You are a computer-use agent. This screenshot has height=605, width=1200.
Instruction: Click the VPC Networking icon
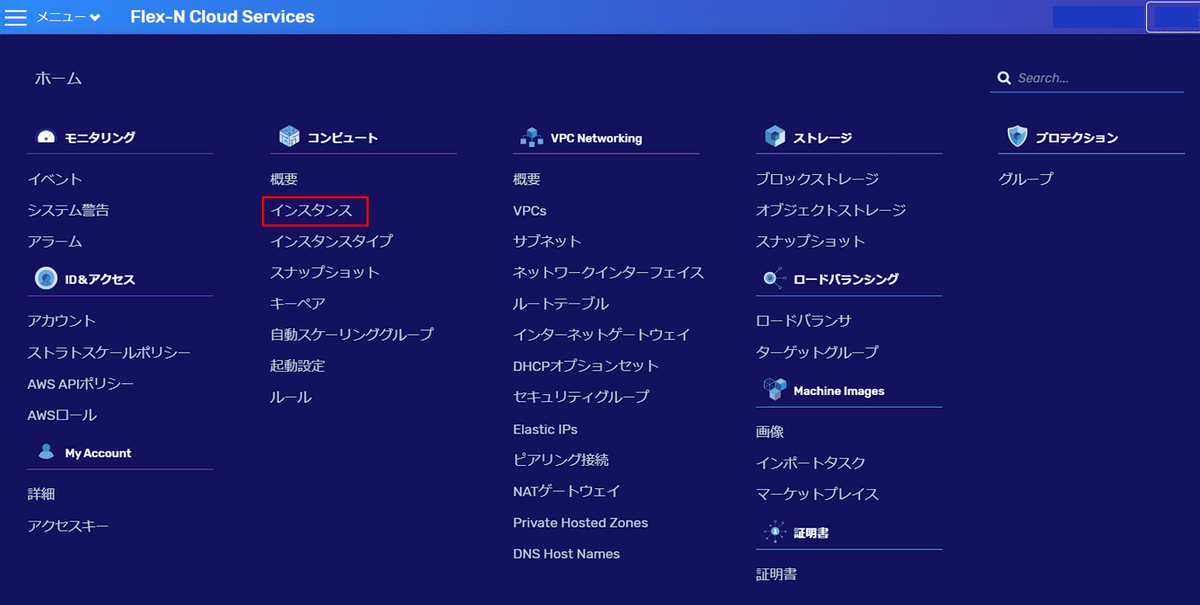(532, 138)
